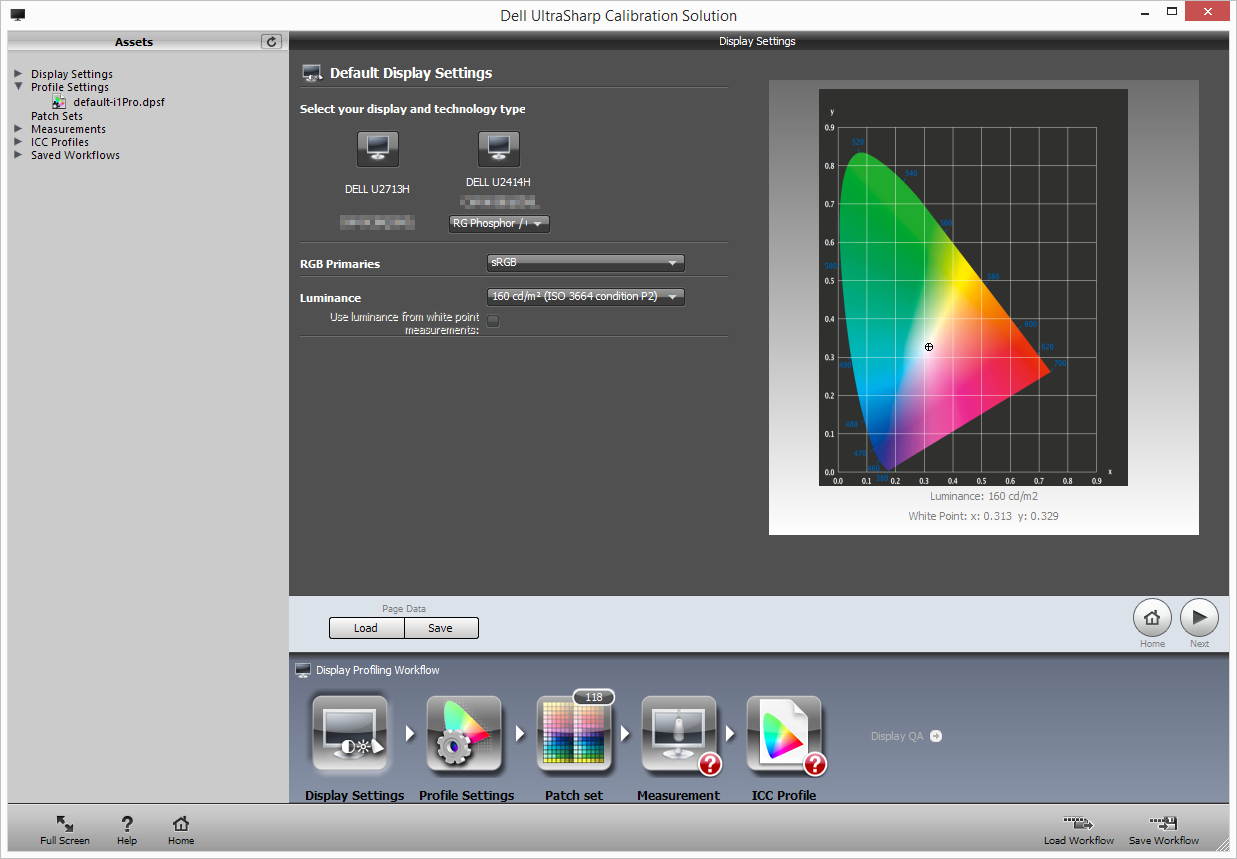1237x859 pixels.
Task: Click the Default Display Settings header icon
Action: (312, 73)
